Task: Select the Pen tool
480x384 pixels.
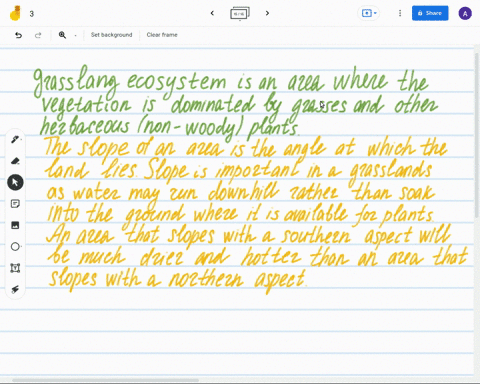Action: tap(15, 139)
